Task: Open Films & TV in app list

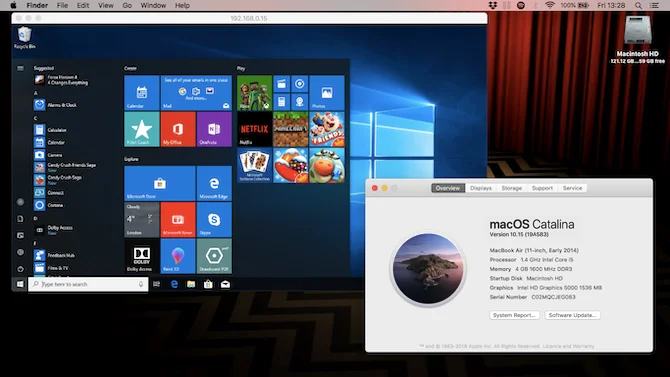Action: point(51,268)
